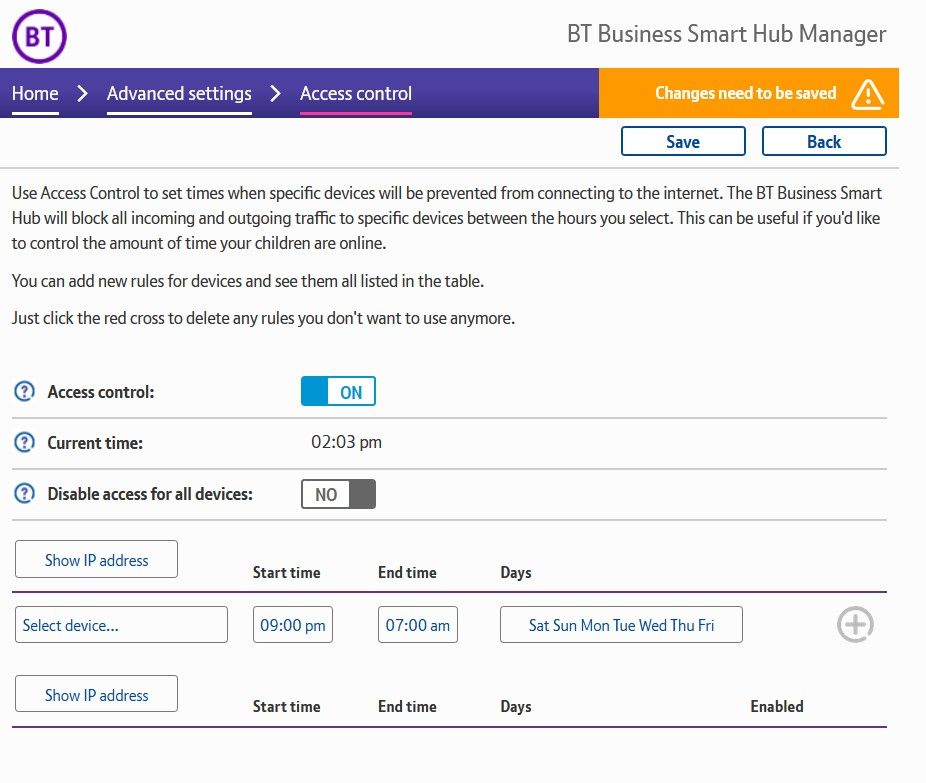Click the Back button
Screen dimensions: 926x783
point(824,141)
